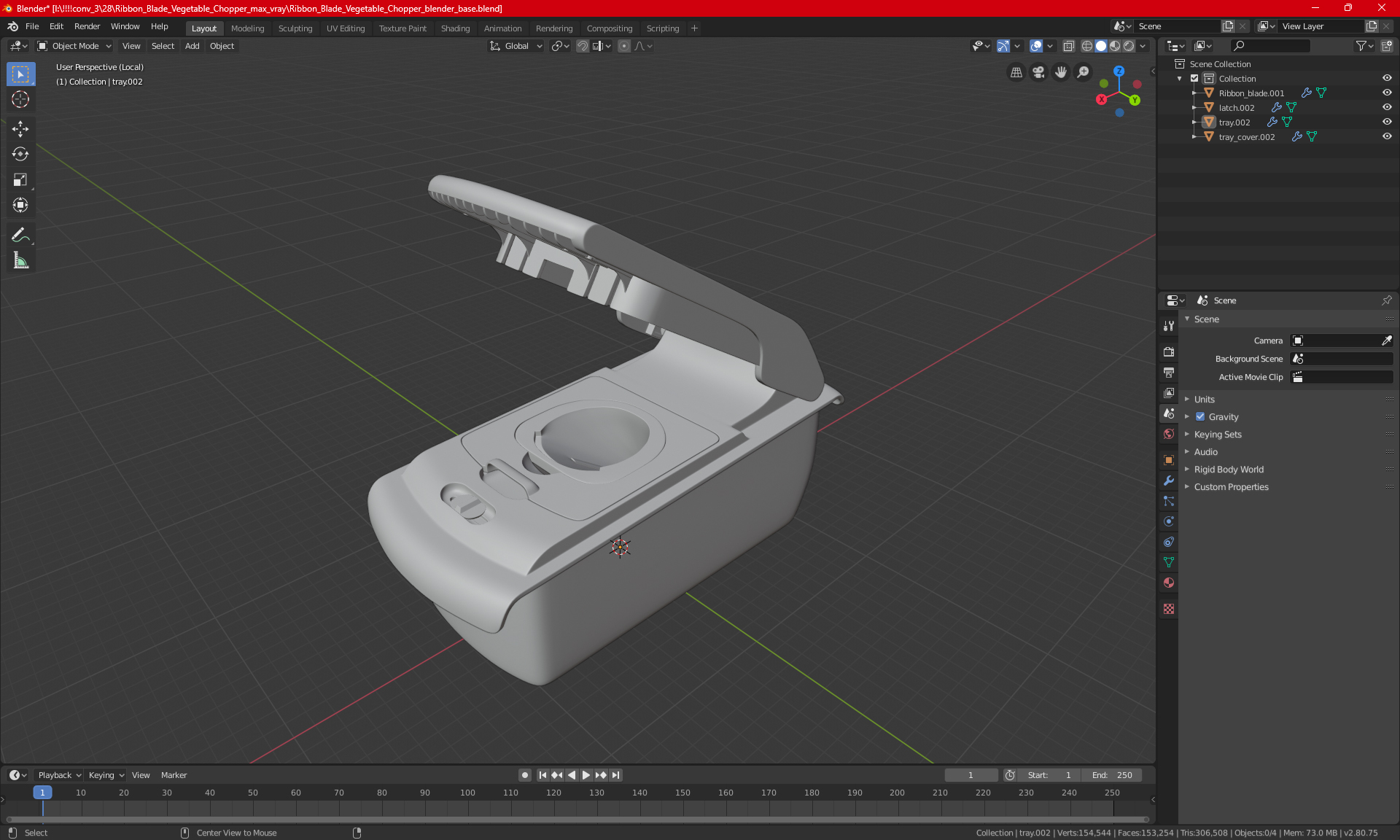Open the Output properties tab
The width and height of the screenshot is (1400, 840).
point(1169,372)
